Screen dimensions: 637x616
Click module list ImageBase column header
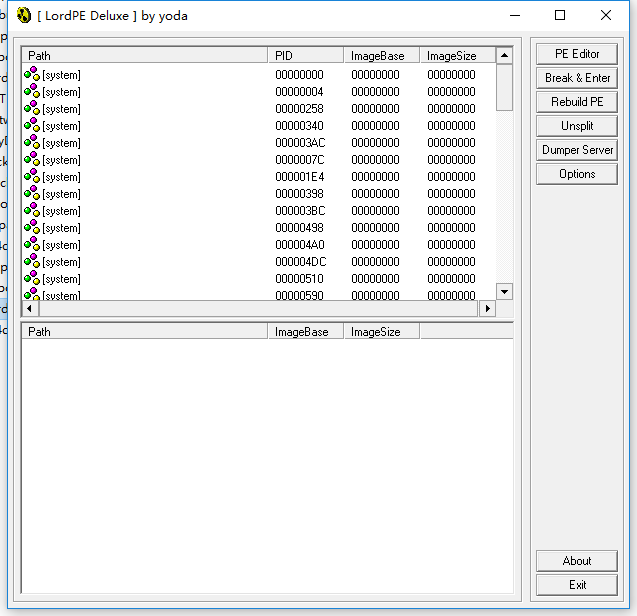click(x=306, y=332)
